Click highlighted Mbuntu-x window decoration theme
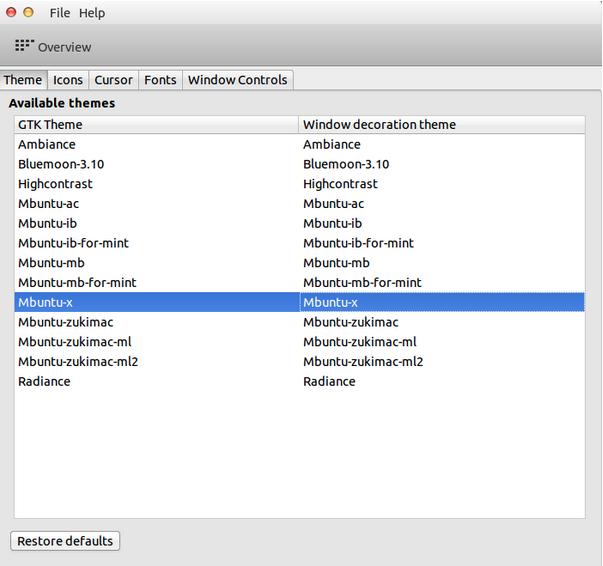Screen dimensions: 603x566 (442, 302)
